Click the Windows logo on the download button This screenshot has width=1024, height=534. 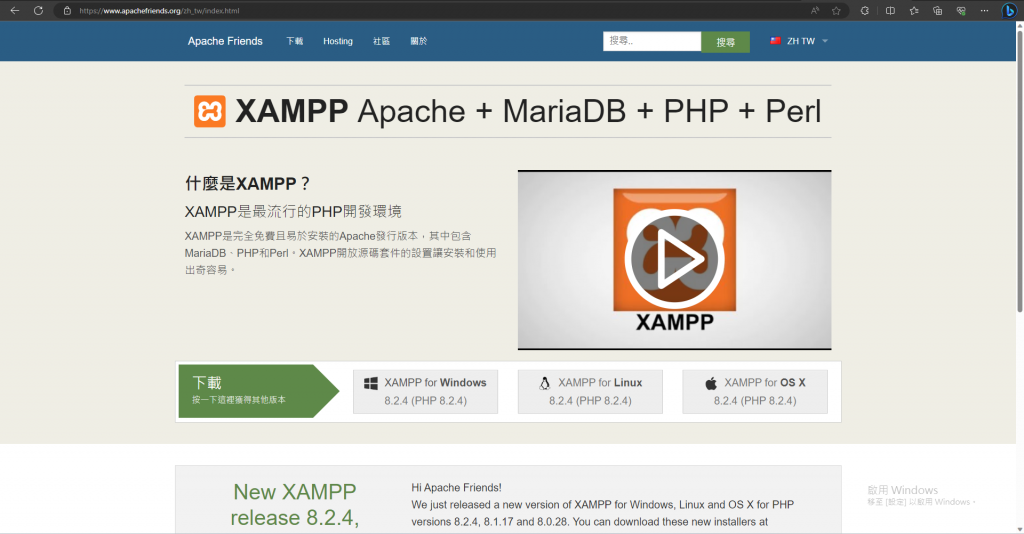pos(370,383)
